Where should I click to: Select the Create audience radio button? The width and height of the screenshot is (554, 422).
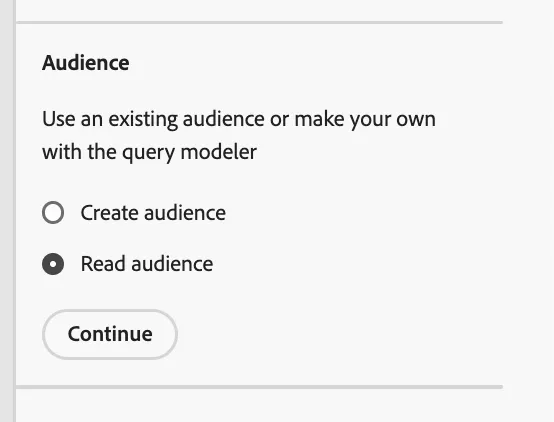tap(53, 213)
